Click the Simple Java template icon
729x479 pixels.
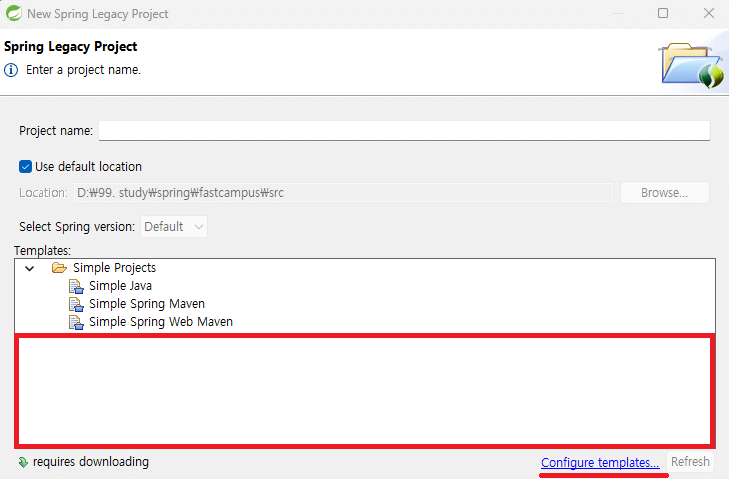click(76, 286)
